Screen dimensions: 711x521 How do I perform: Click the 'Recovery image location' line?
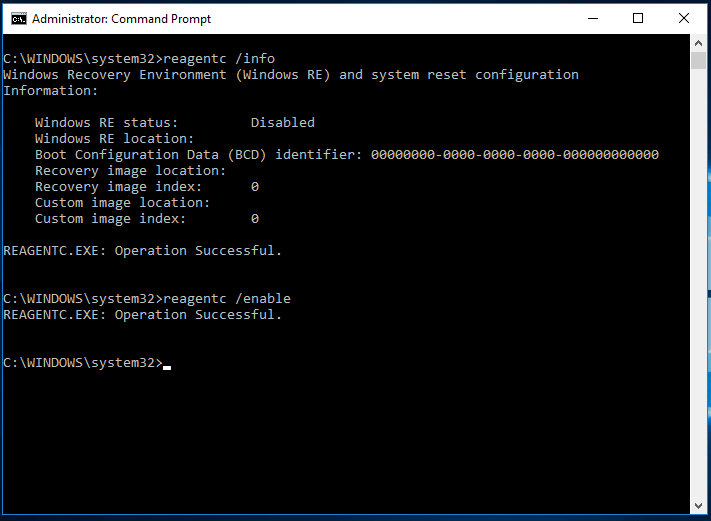(130, 171)
